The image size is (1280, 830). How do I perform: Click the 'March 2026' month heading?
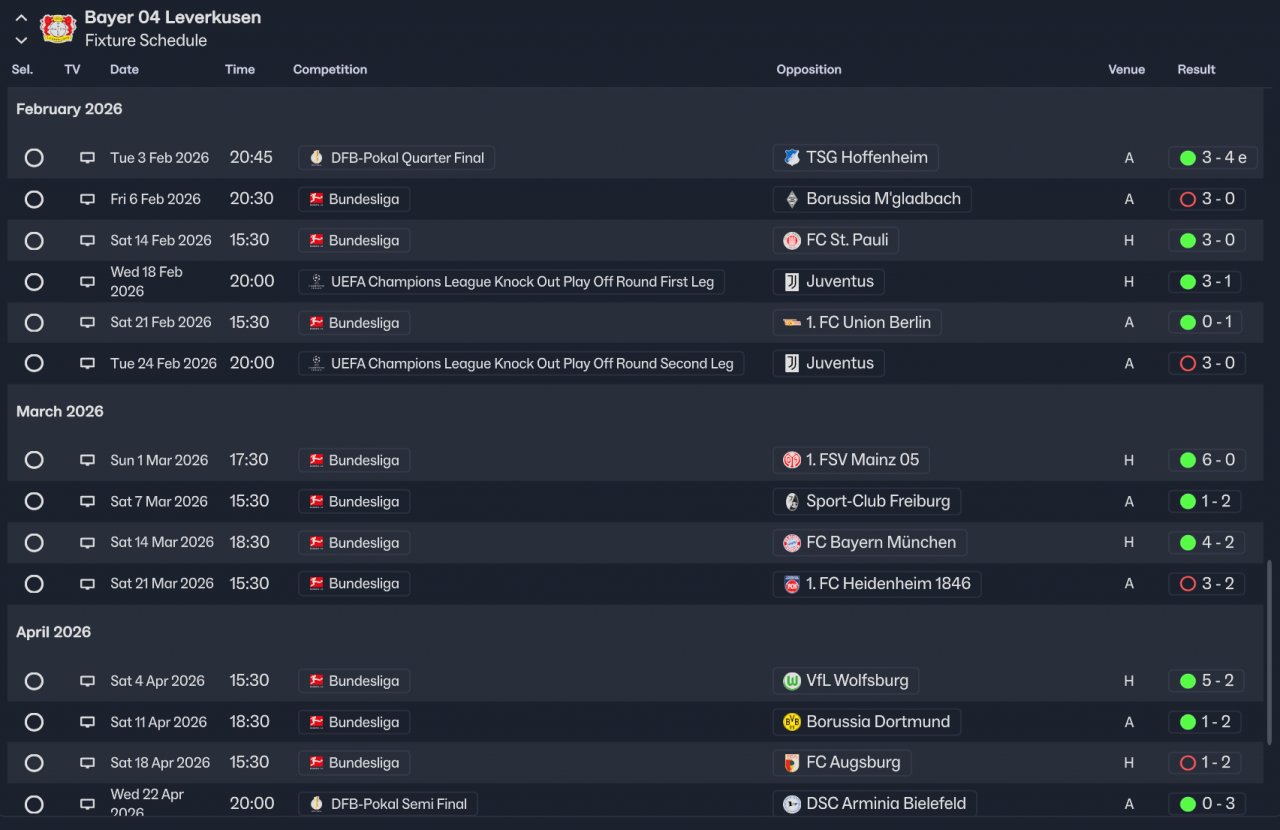[x=60, y=412]
